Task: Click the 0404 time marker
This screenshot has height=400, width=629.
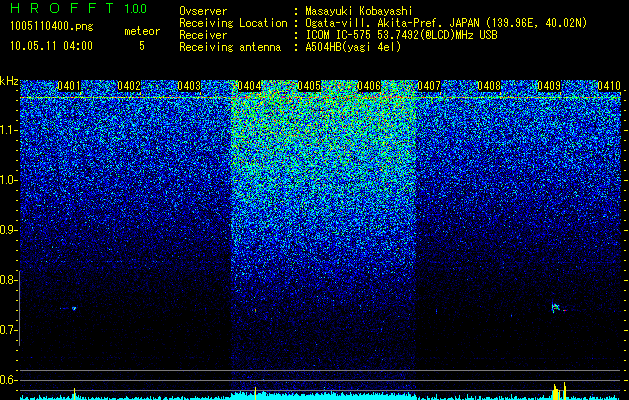Action: 249,86
